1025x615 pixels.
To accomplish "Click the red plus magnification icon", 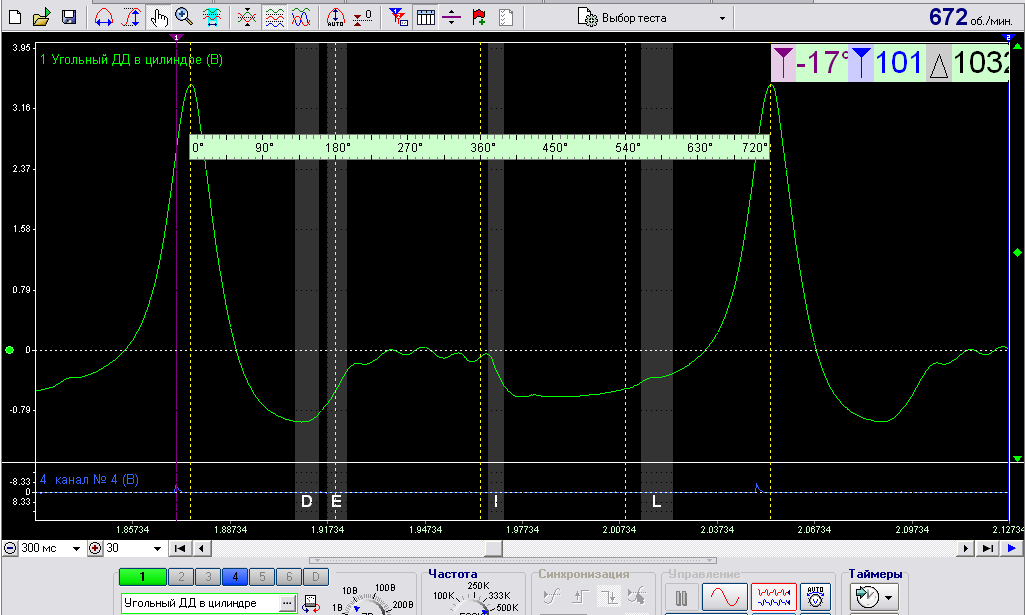I will tap(95, 548).
